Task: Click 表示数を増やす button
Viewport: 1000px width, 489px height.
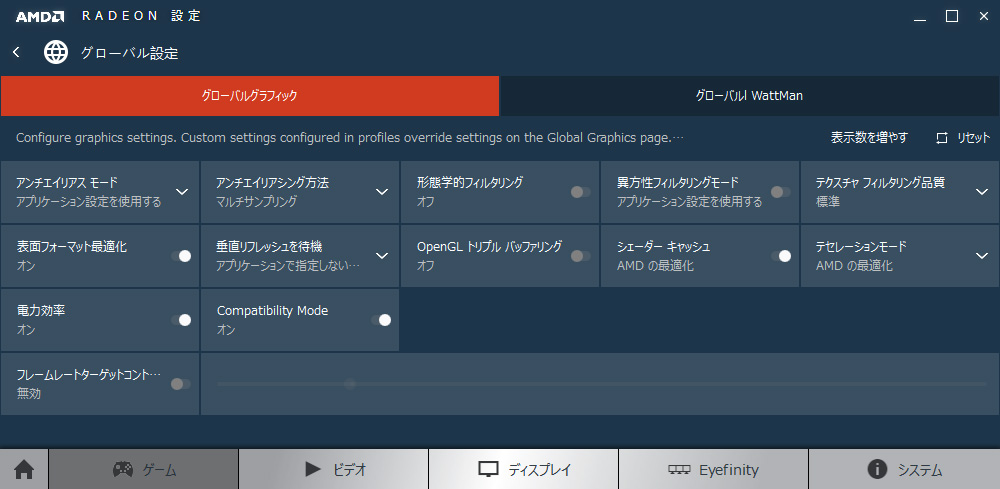Action: point(869,138)
